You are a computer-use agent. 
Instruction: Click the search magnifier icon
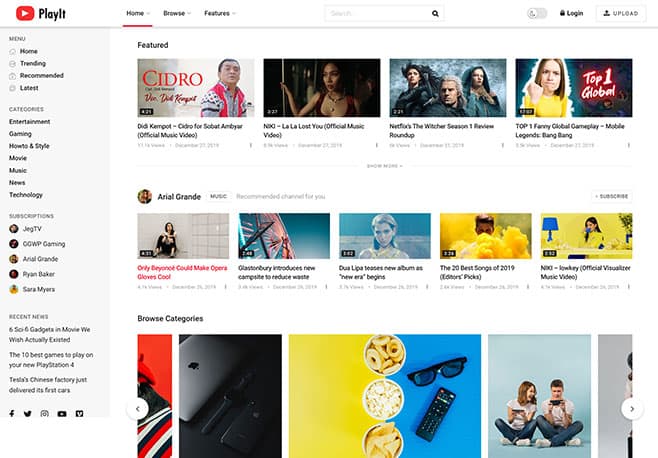[435, 14]
